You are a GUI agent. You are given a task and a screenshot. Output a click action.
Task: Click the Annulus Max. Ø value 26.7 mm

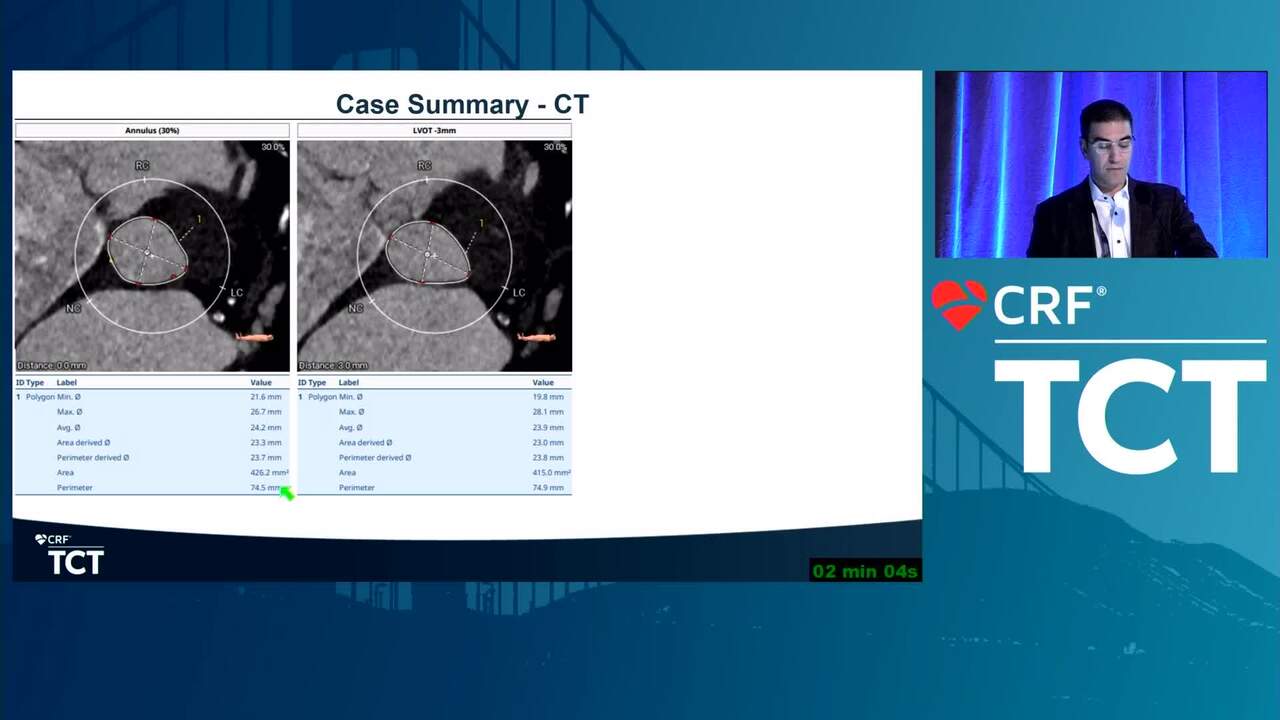pos(266,412)
